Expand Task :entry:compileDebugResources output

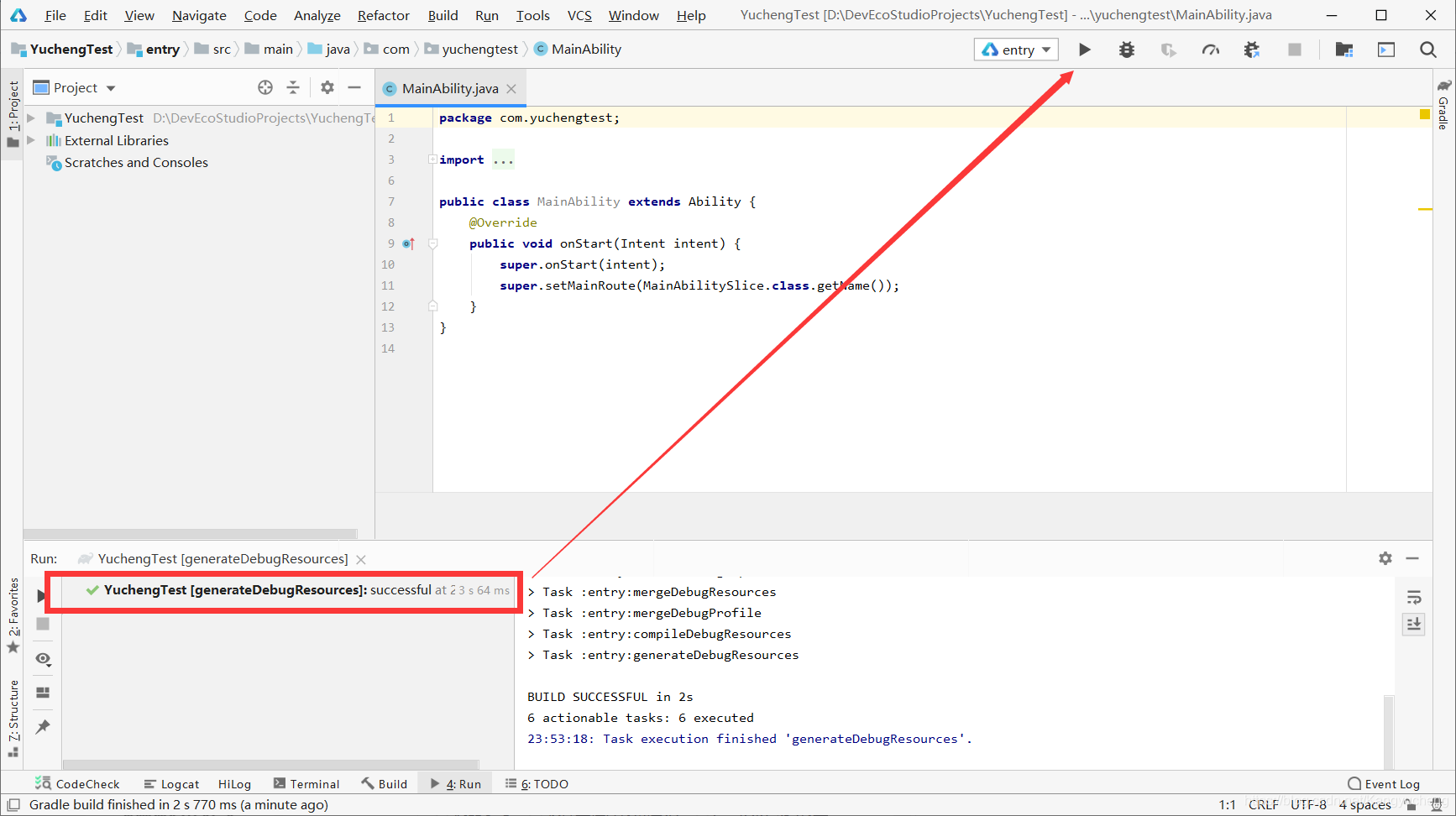pos(531,634)
